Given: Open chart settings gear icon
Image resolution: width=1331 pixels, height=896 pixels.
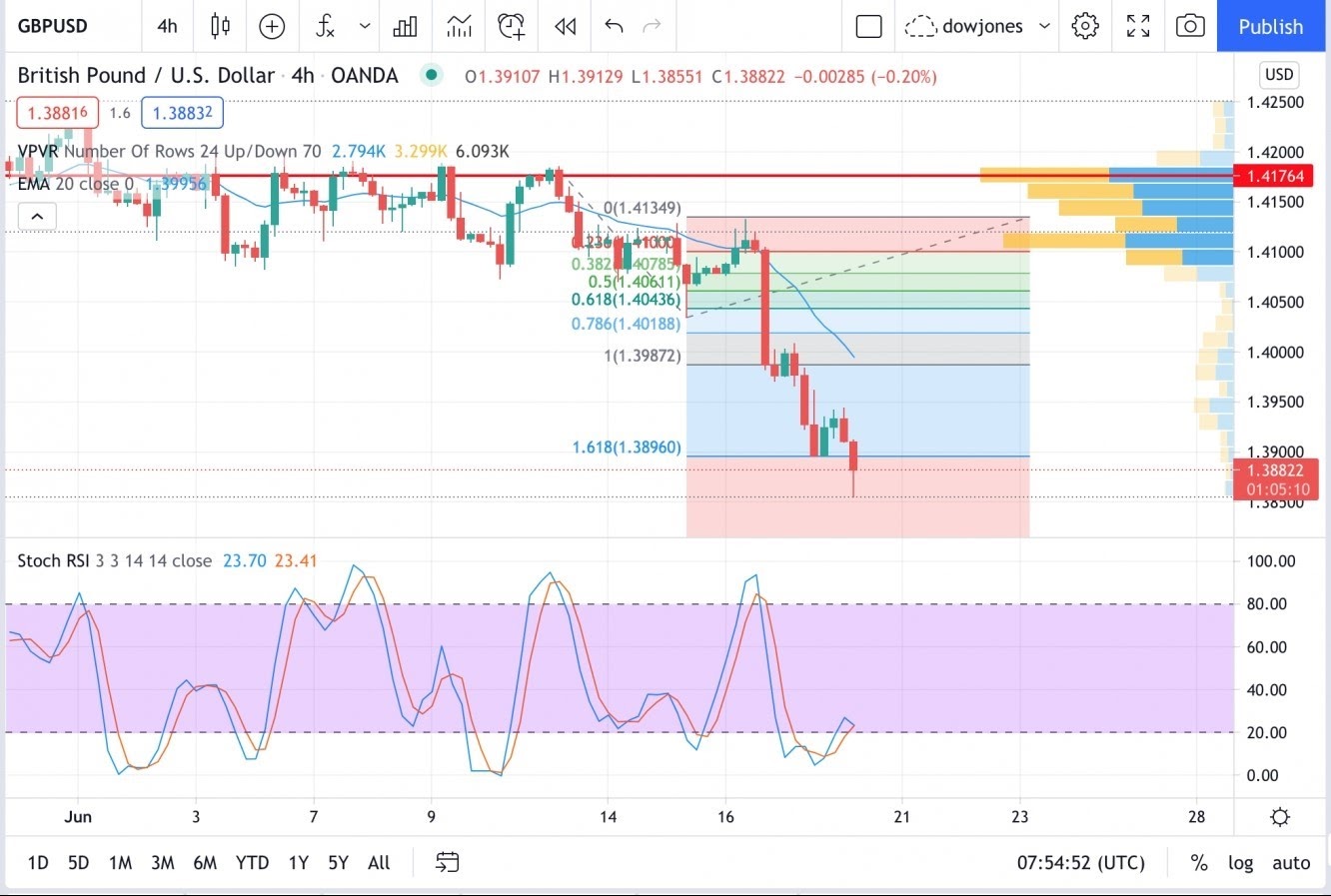Looking at the screenshot, I should (x=1086, y=27).
